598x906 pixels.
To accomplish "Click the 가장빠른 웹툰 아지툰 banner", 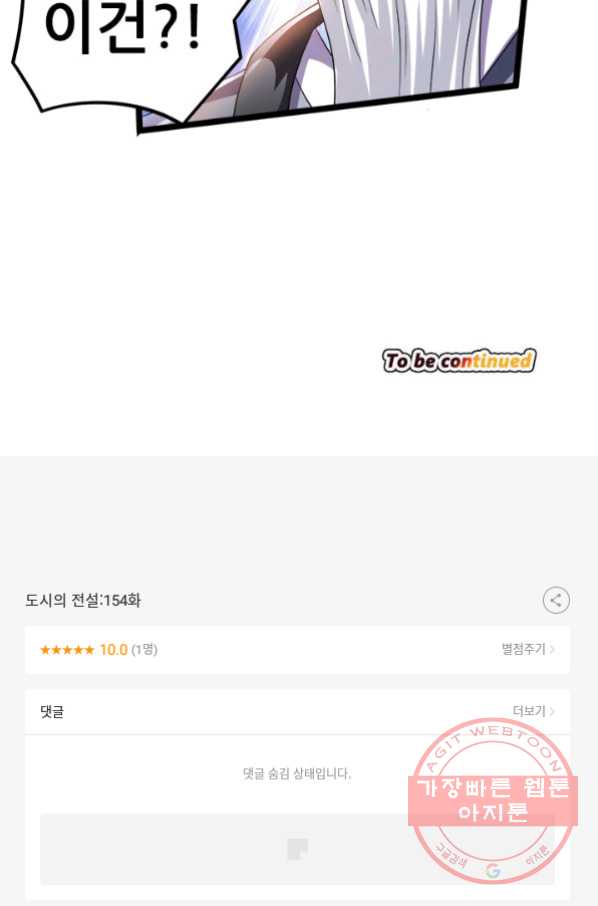I will [x=493, y=800].
